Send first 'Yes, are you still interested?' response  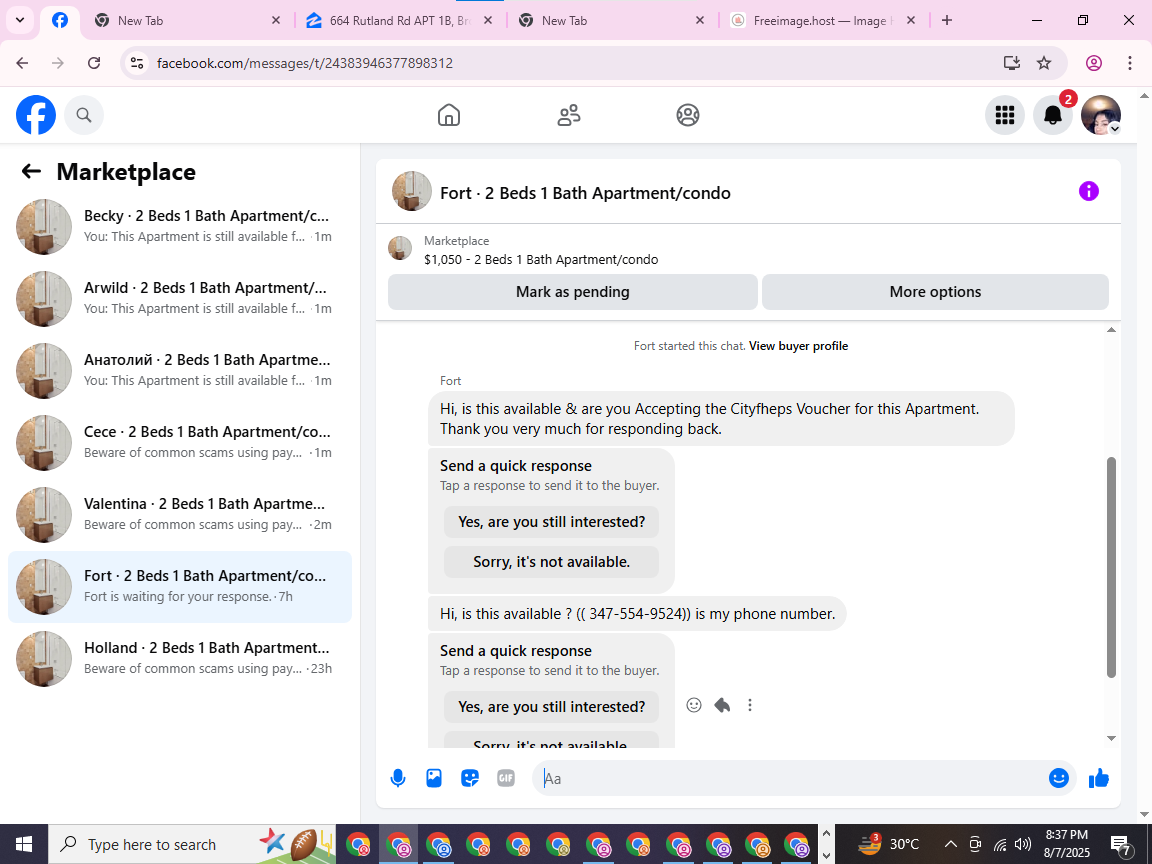pyautogui.click(x=551, y=522)
